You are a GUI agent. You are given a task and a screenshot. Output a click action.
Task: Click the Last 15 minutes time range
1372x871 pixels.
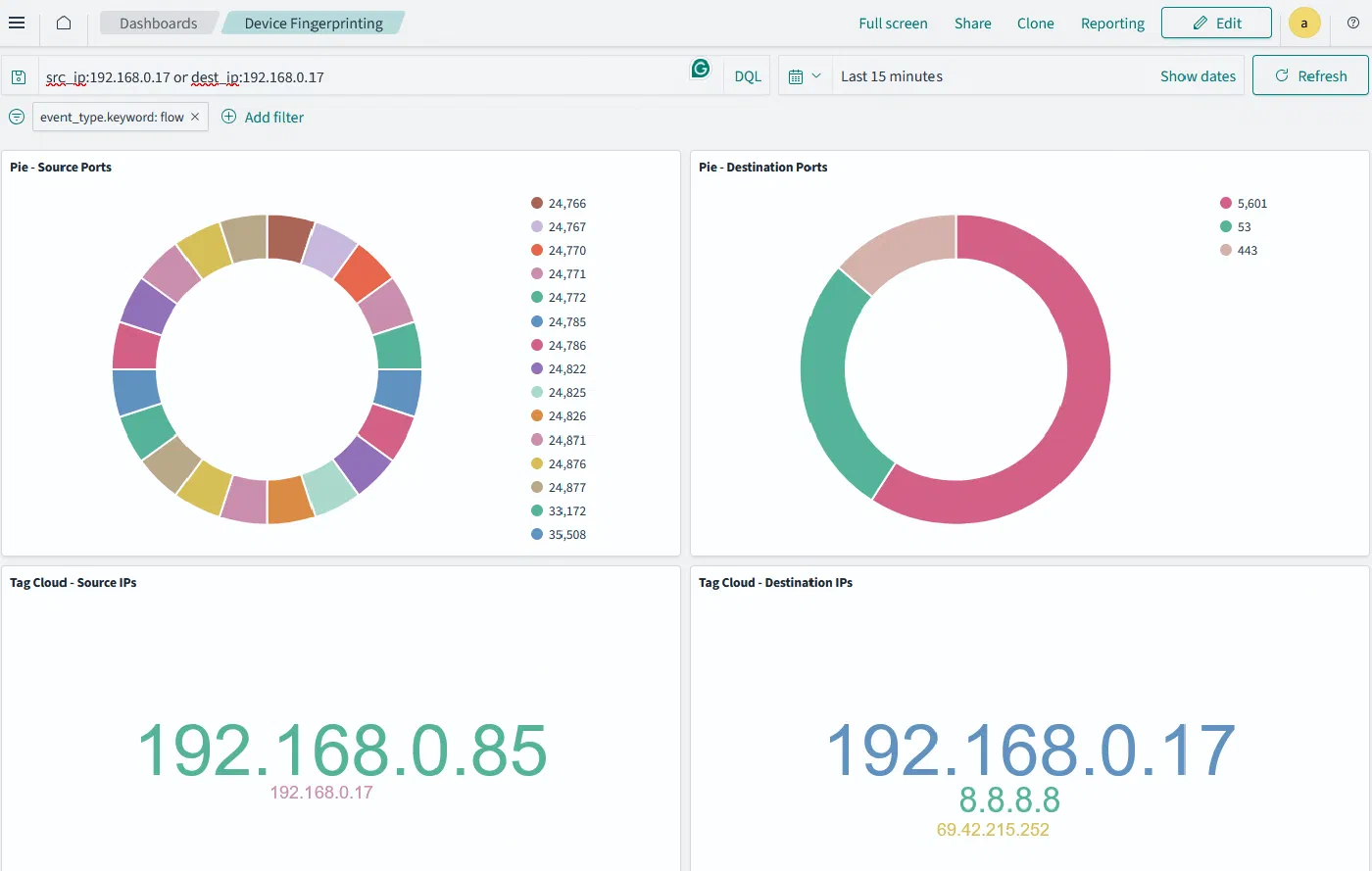click(x=892, y=75)
